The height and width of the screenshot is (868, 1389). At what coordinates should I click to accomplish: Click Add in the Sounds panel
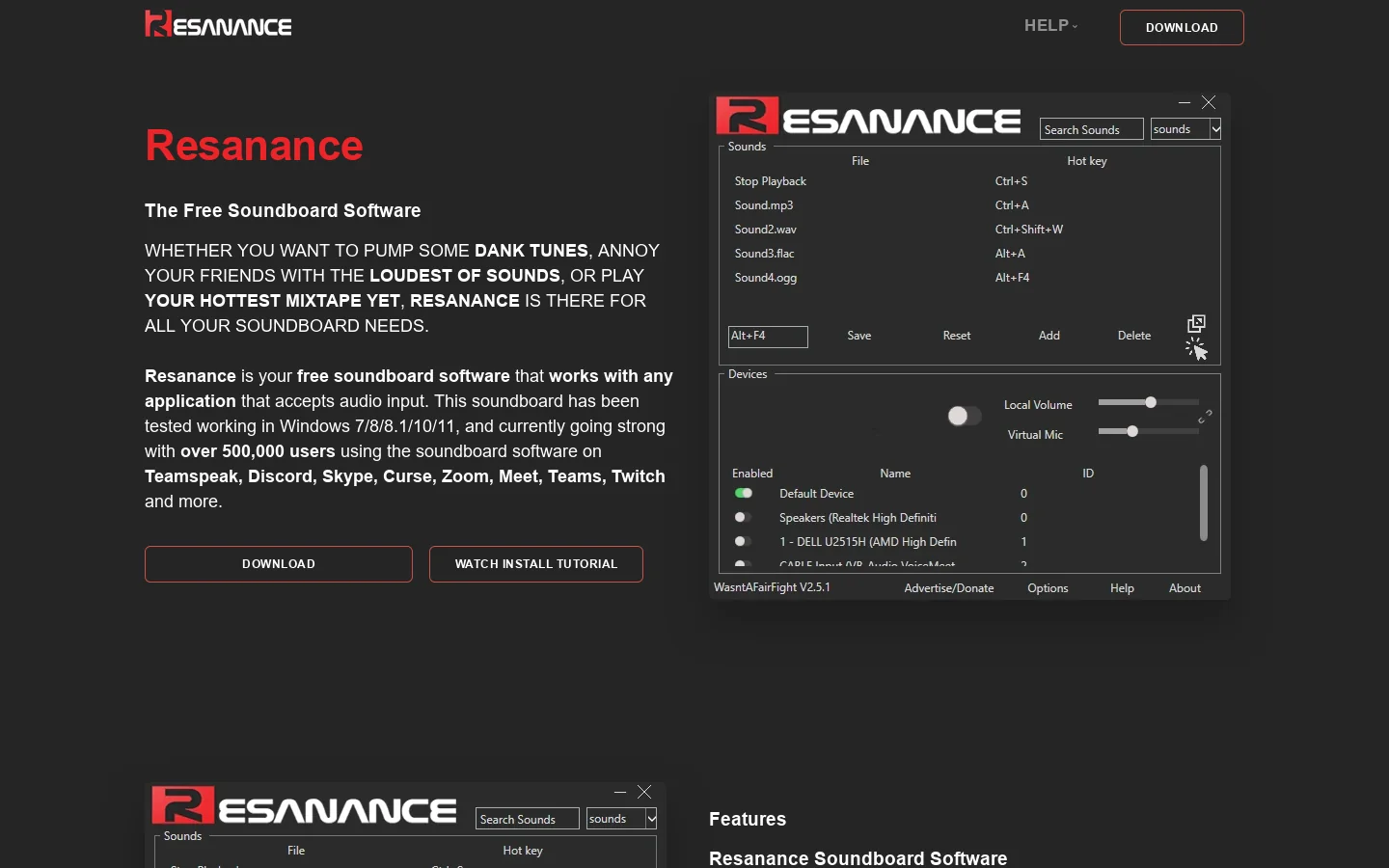click(x=1049, y=336)
